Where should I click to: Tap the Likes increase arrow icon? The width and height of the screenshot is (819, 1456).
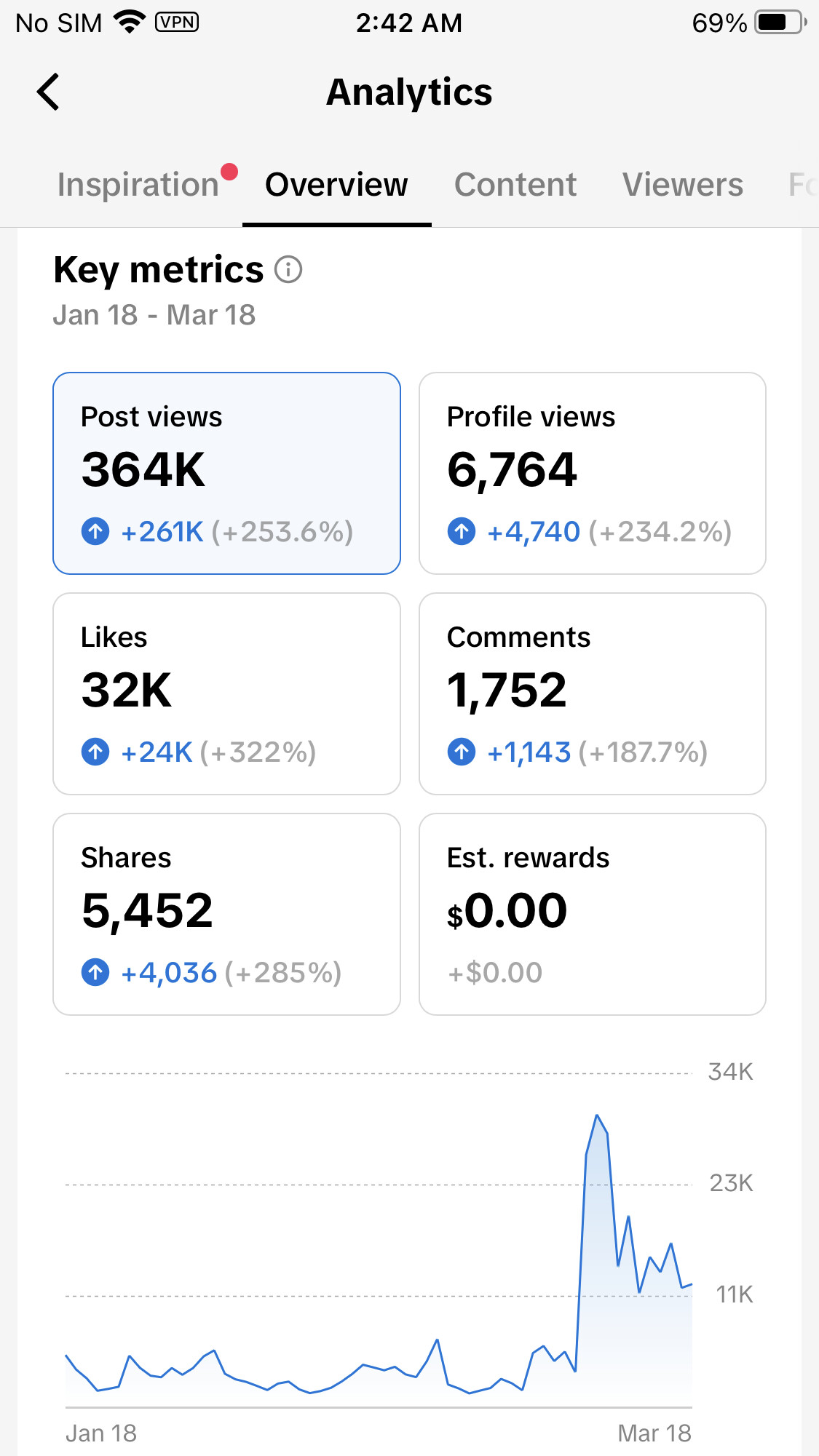(x=95, y=752)
